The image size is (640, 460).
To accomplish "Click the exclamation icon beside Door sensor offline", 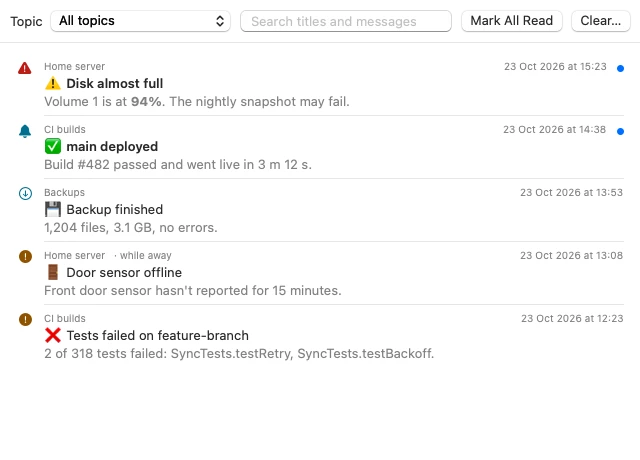I will [25, 256].
